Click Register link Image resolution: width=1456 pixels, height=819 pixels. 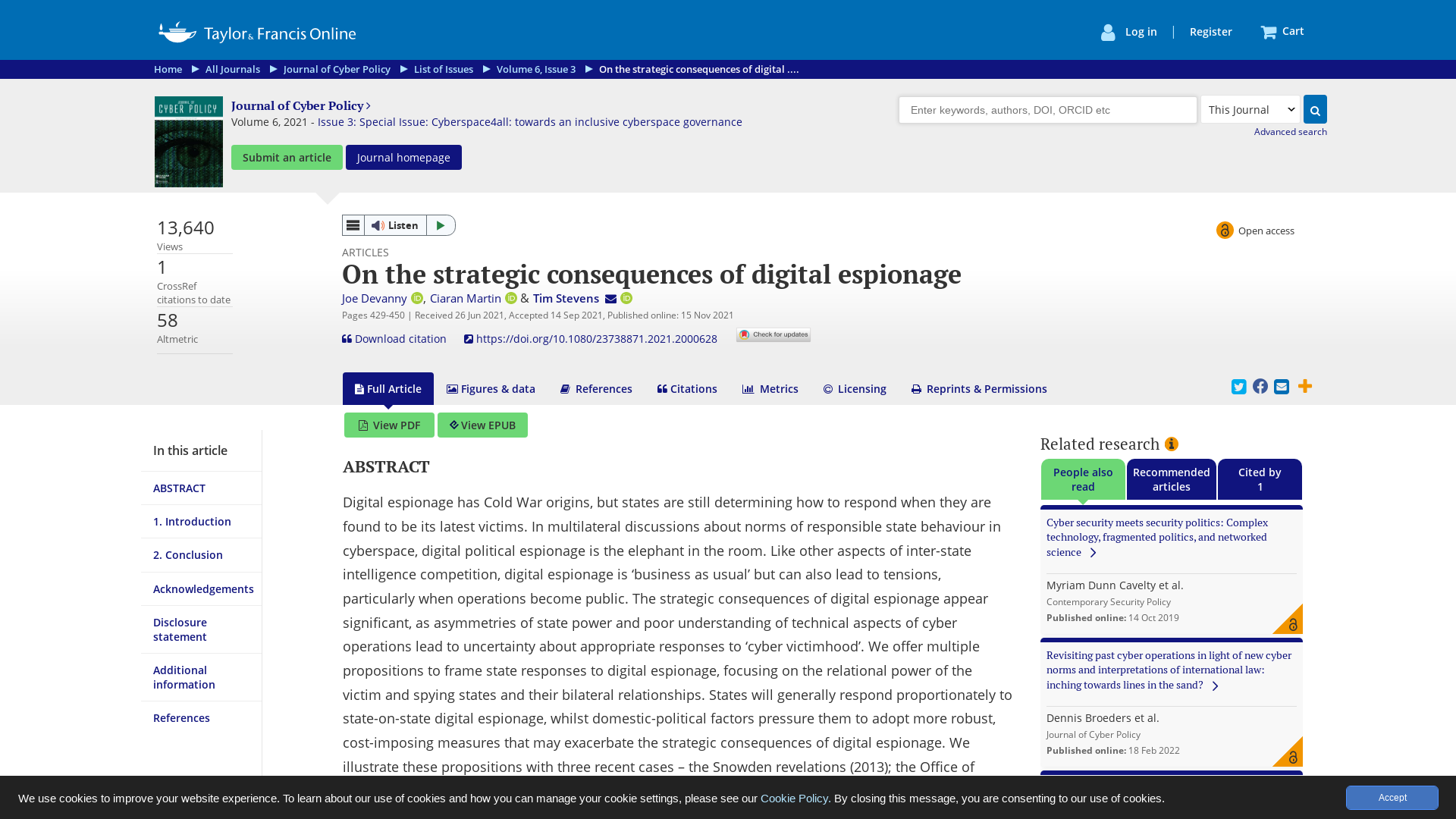pyautogui.click(x=1211, y=32)
